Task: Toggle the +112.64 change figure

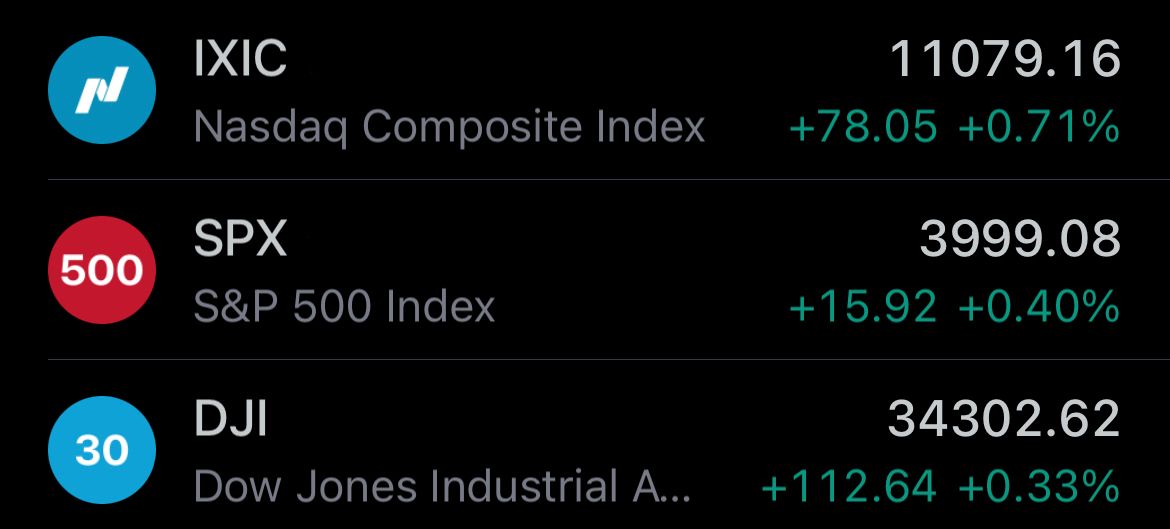Action: click(x=849, y=486)
